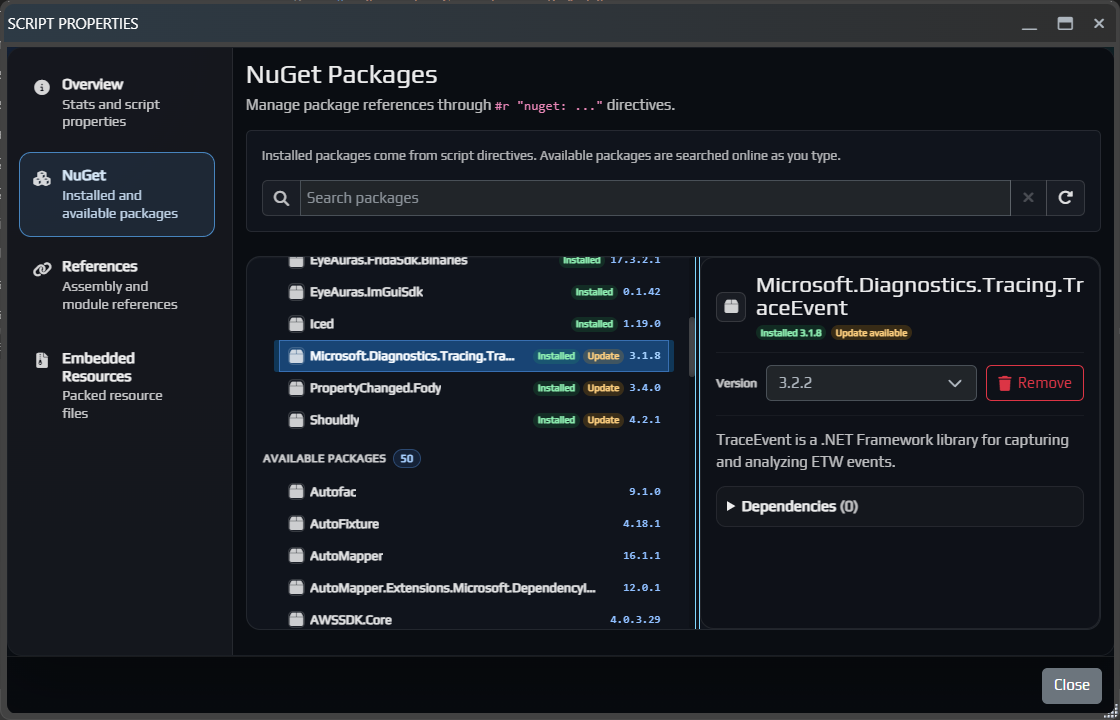This screenshot has width=1120, height=720.
Task: Select the Iced package in the list
Action: pyautogui.click(x=323, y=323)
